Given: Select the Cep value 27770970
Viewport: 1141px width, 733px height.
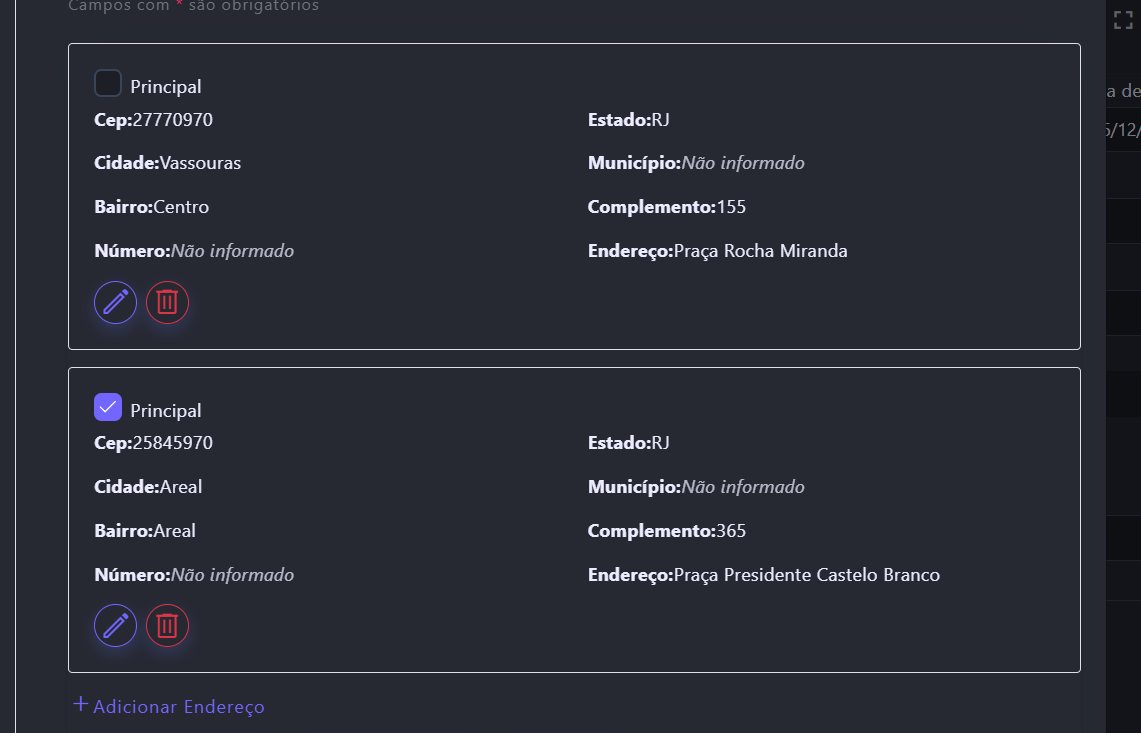Looking at the screenshot, I should (x=173, y=120).
